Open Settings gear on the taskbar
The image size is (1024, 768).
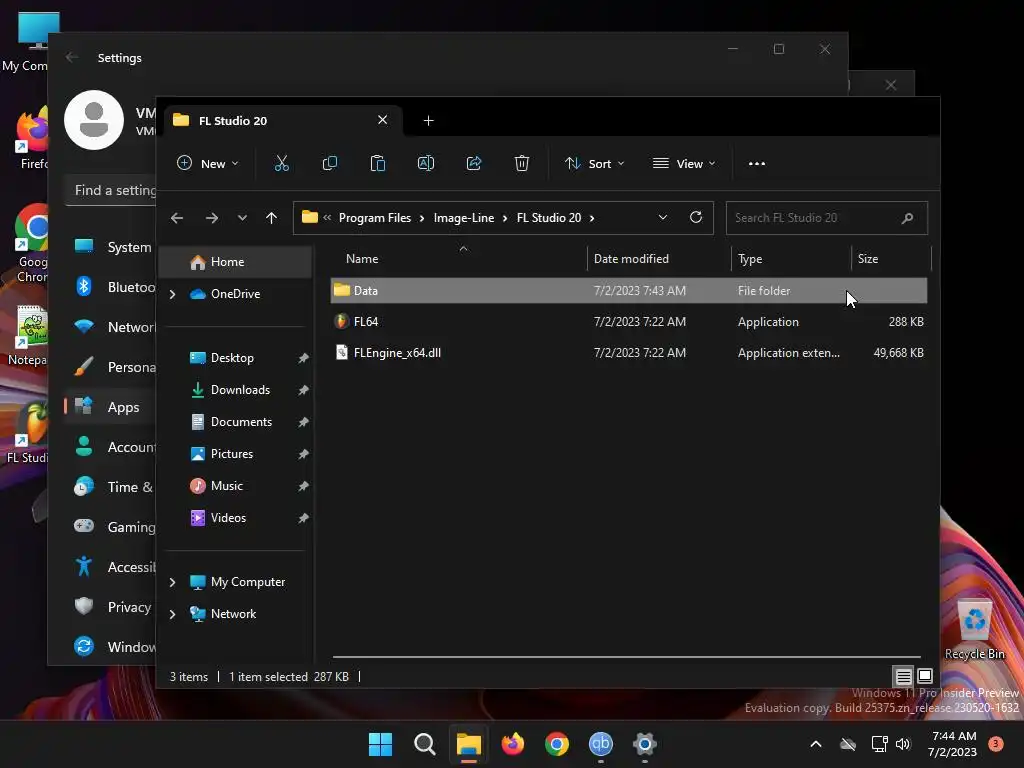[x=645, y=744]
